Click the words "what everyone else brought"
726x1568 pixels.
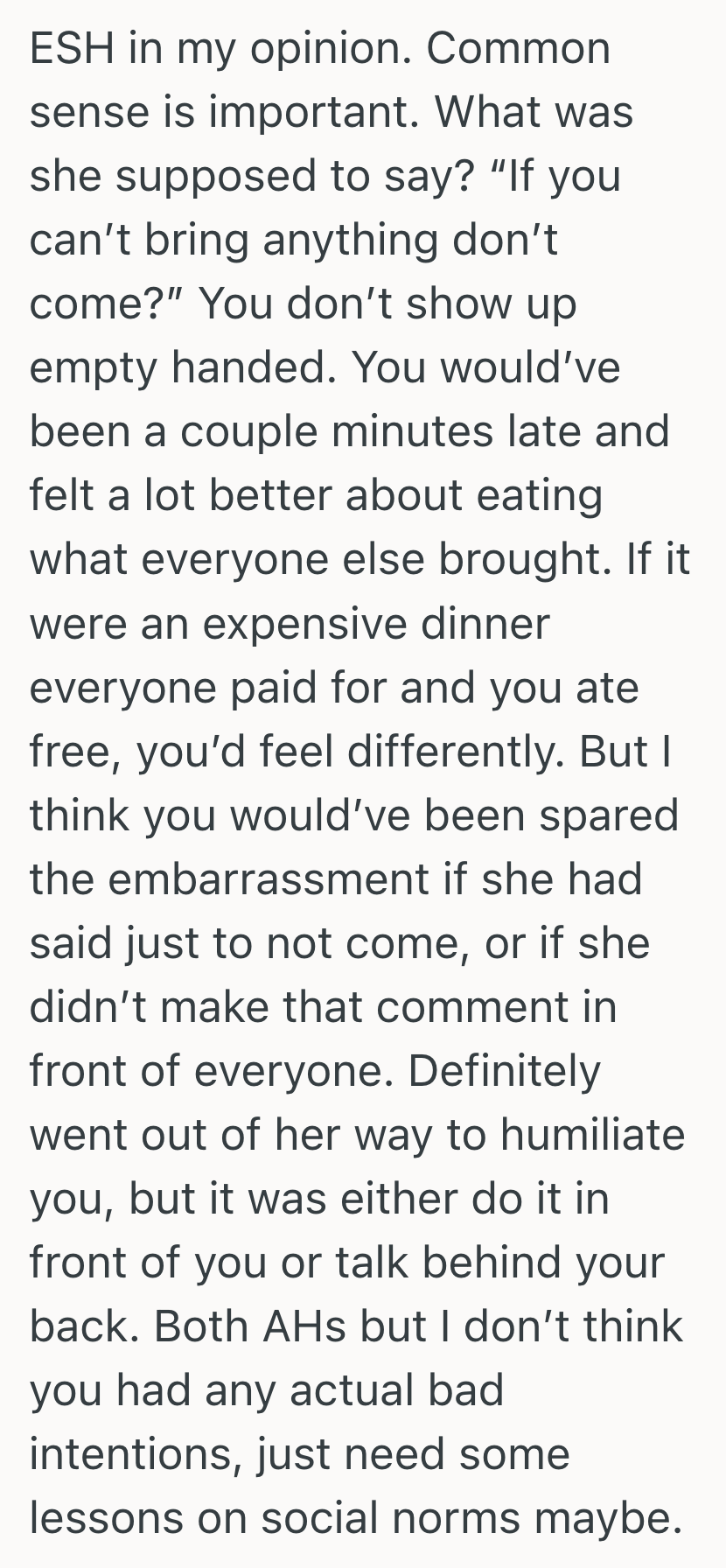coord(315,559)
